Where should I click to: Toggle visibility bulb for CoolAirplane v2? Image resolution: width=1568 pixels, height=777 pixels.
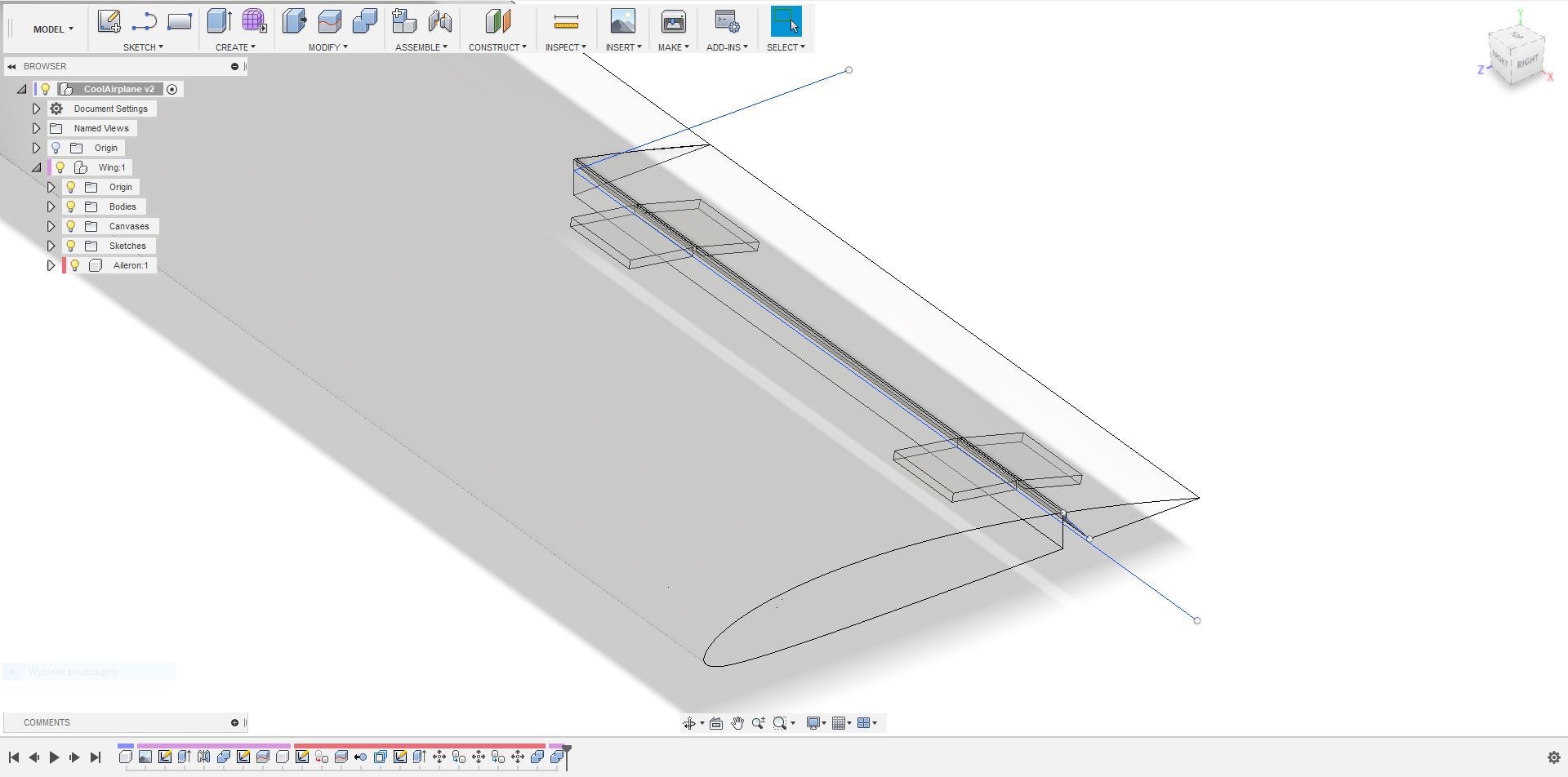pyautogui.click(x=46, y=89)
